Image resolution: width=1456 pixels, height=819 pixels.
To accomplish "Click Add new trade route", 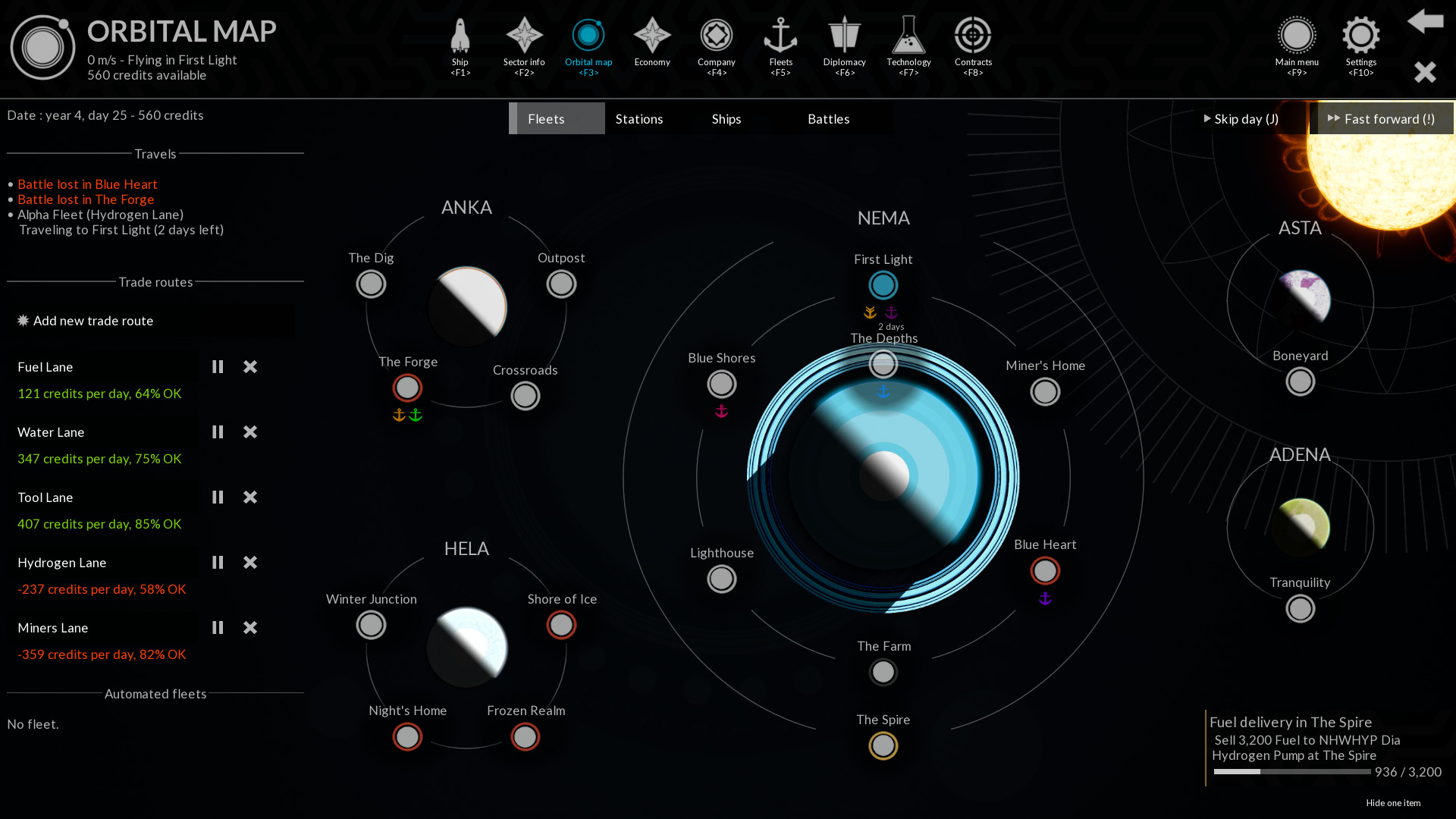I will (93, 321).
